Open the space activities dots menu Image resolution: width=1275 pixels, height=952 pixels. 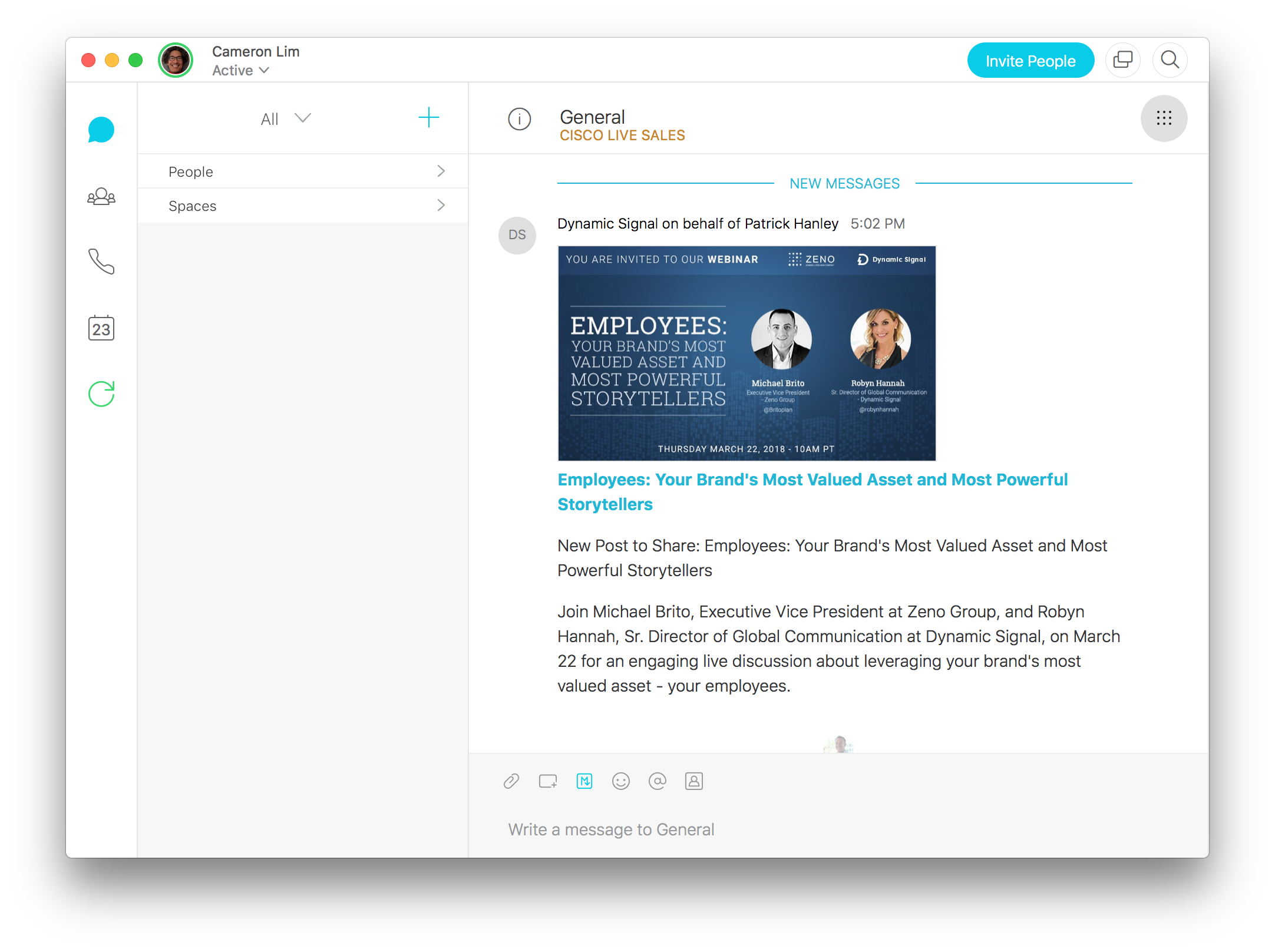(1163, 118)
